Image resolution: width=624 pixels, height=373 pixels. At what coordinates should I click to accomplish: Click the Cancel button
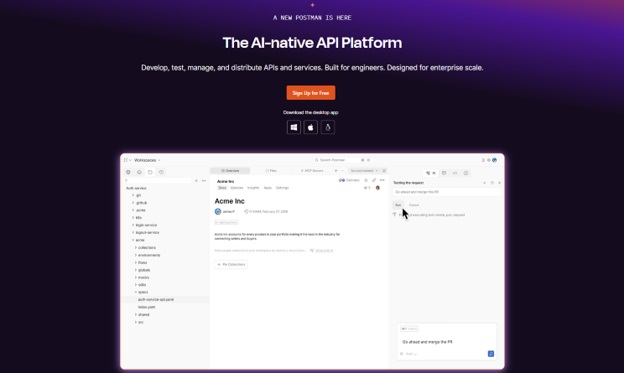[414, 205]
